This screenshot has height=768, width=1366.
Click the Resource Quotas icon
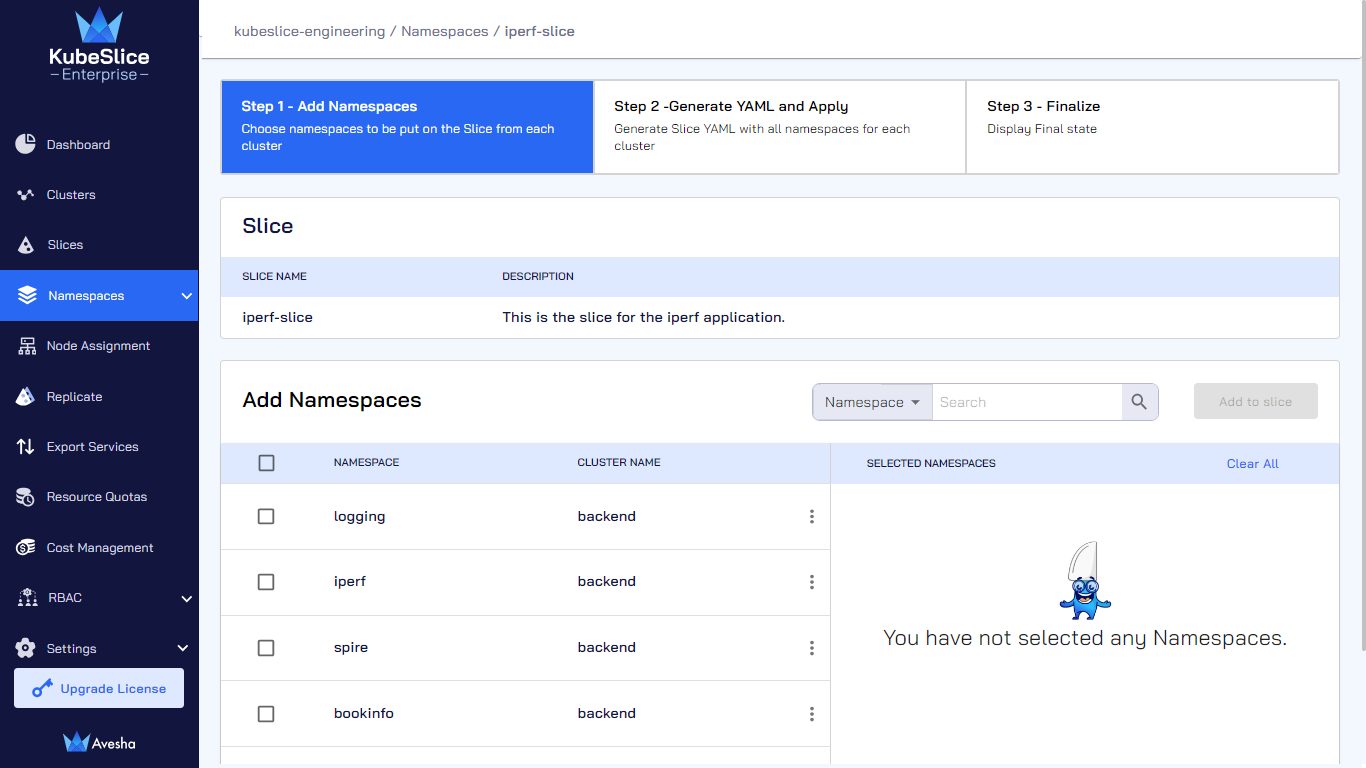26,497
